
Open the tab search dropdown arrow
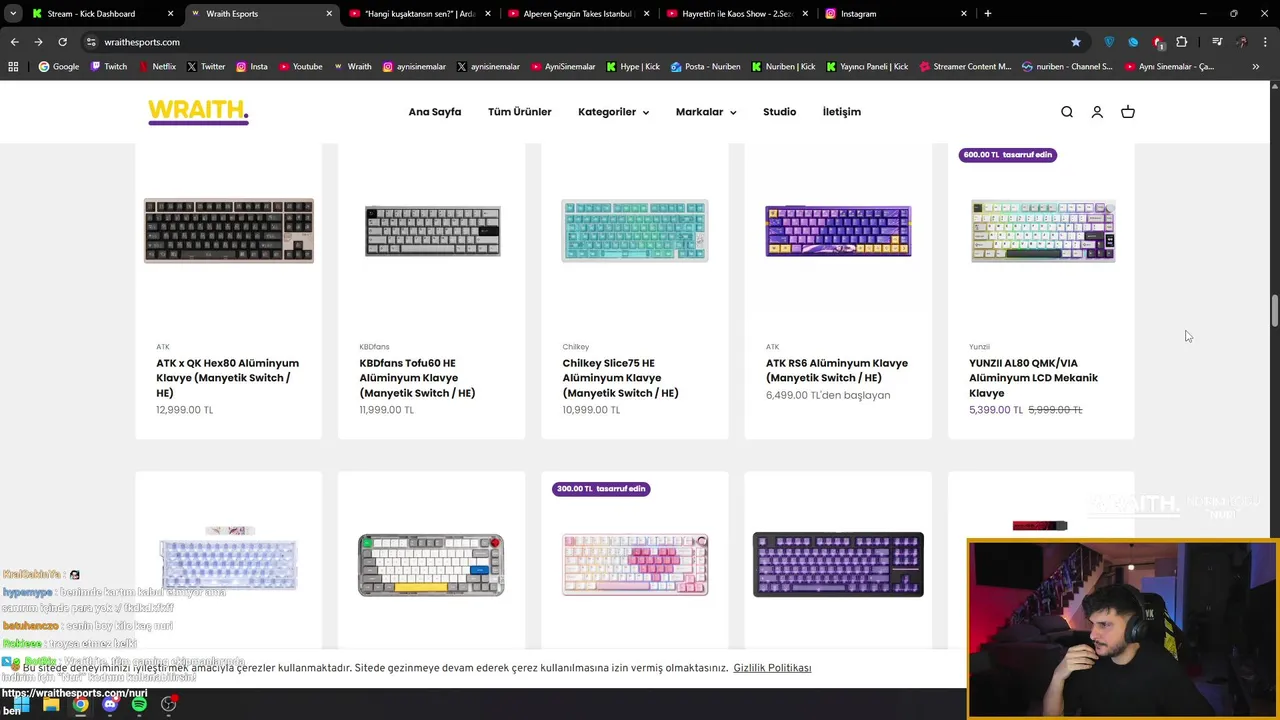tap(13, 14)
